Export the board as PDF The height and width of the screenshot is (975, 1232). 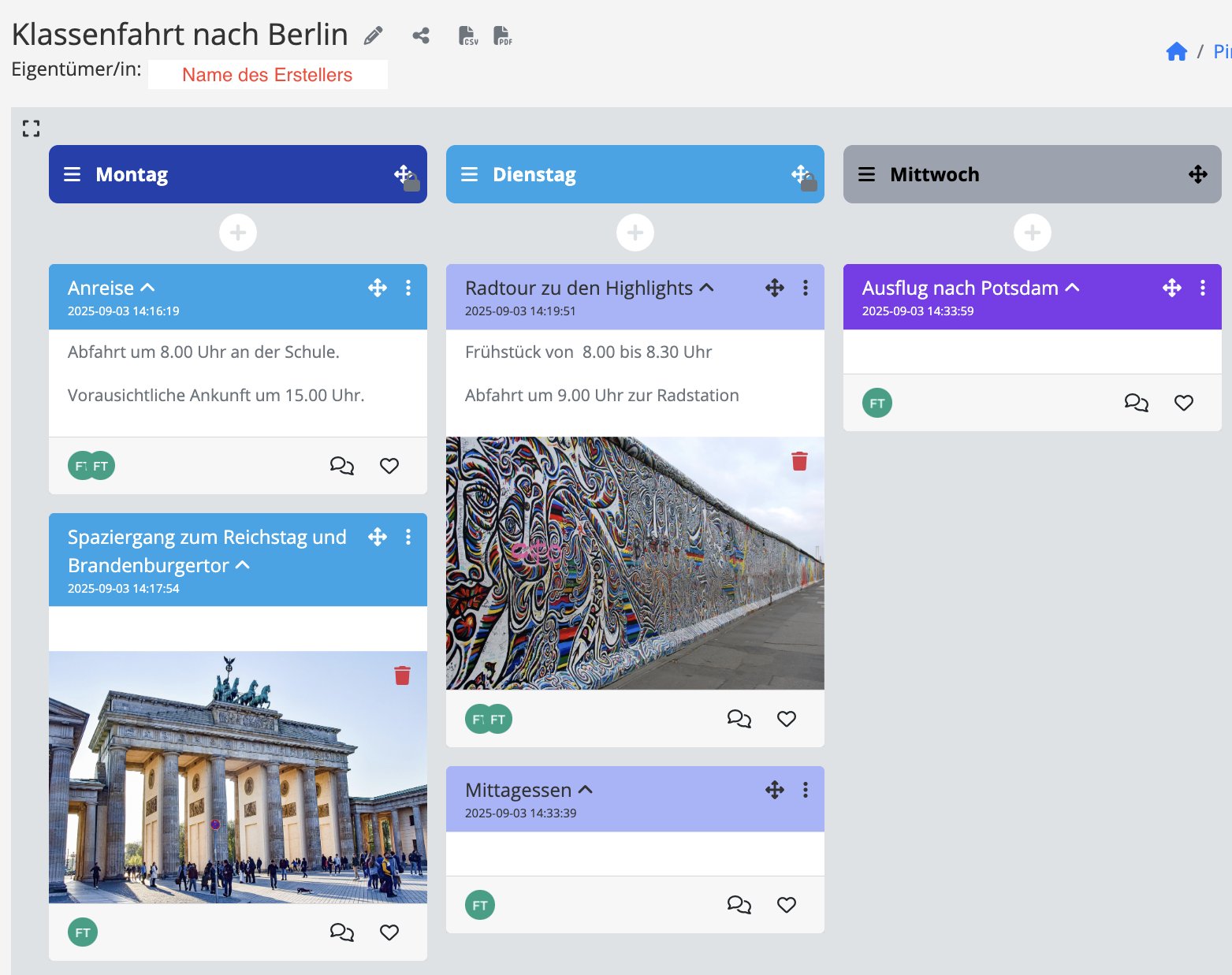coord(502,35)
